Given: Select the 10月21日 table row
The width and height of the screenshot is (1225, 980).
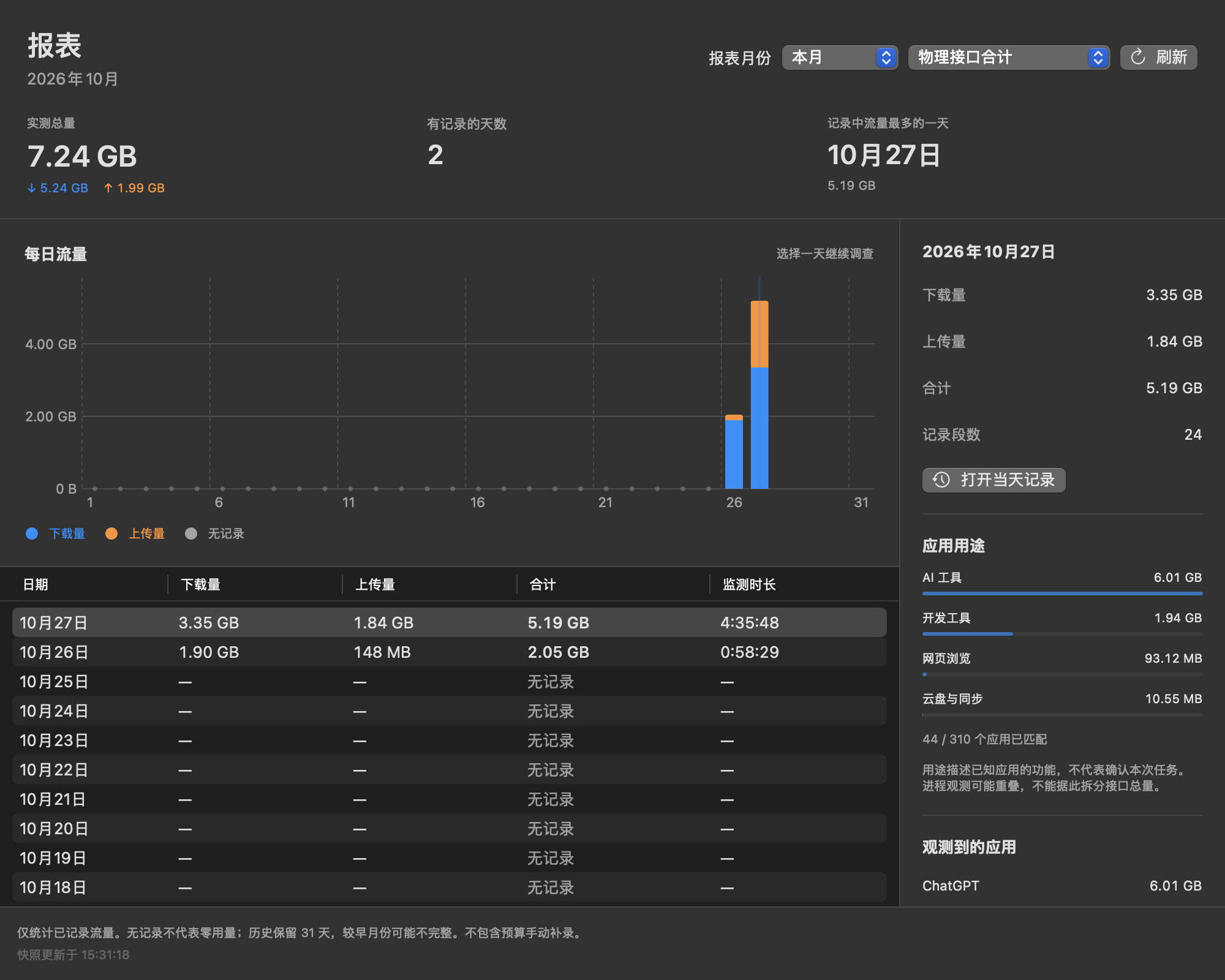Looking at the screenshot, I should pos(450,799).
